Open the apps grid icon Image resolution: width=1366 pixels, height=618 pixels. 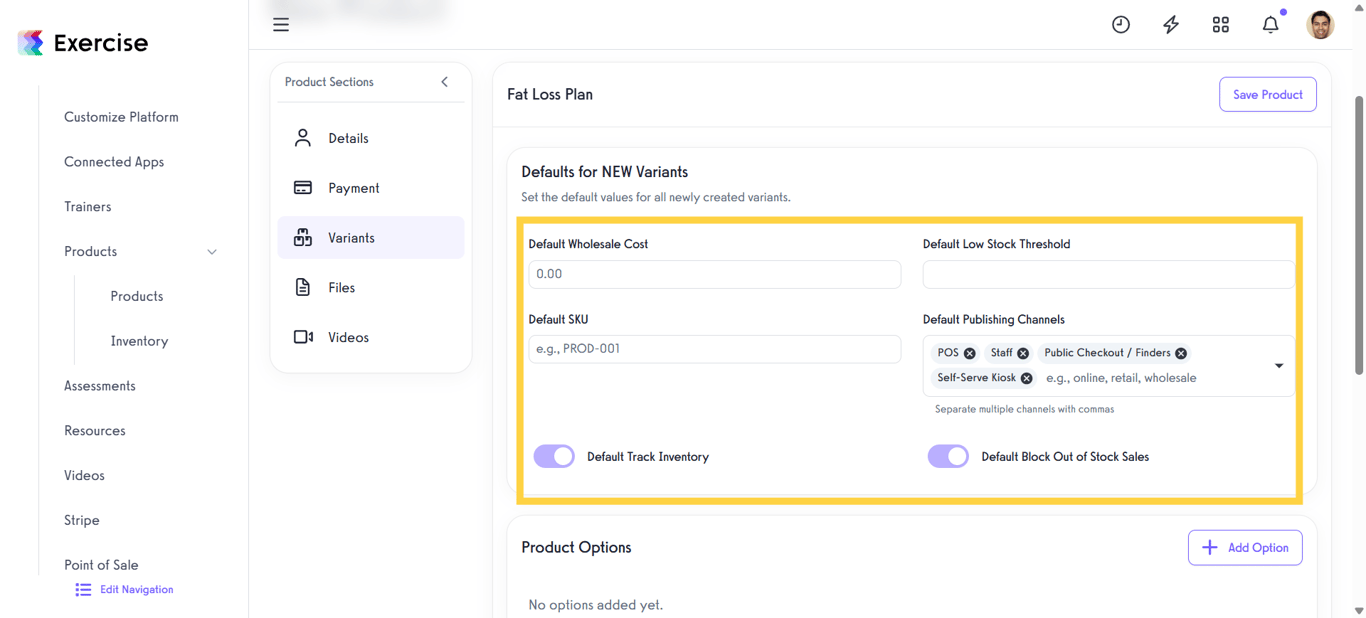click(x=1221, y=25)
